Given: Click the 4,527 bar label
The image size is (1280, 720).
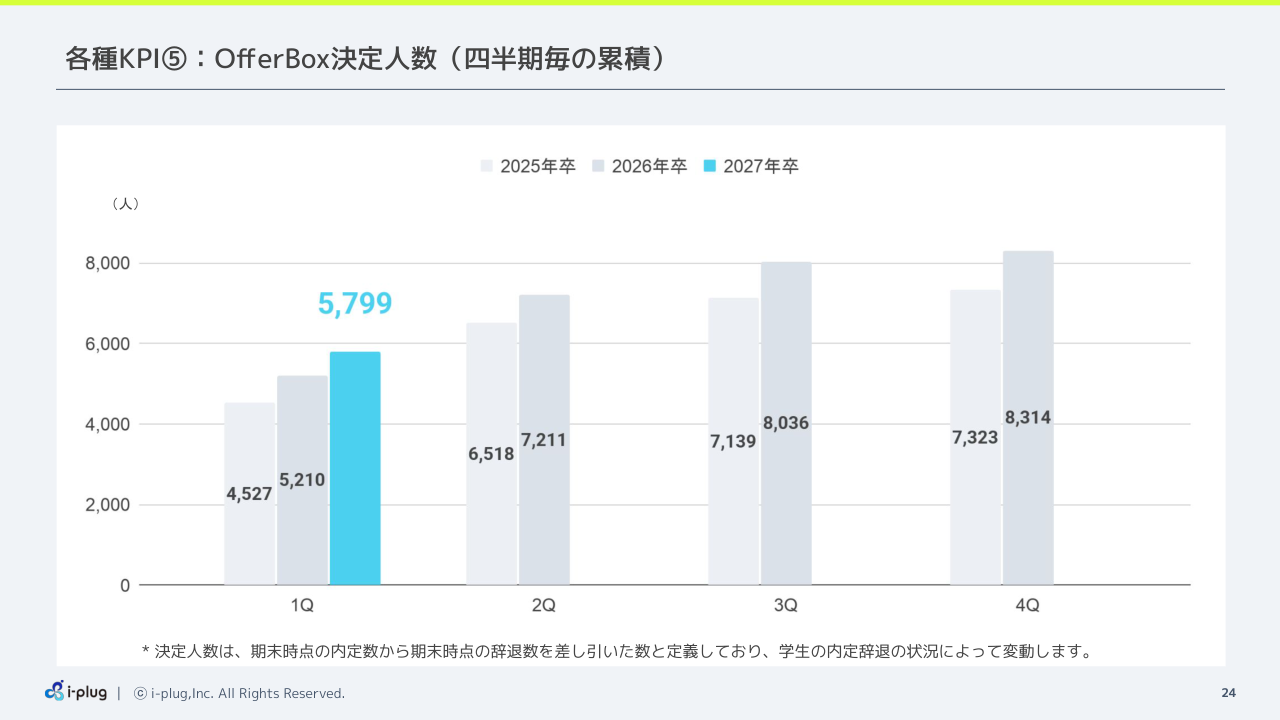Looking at the screenshot, I should (x=250, y=494).
